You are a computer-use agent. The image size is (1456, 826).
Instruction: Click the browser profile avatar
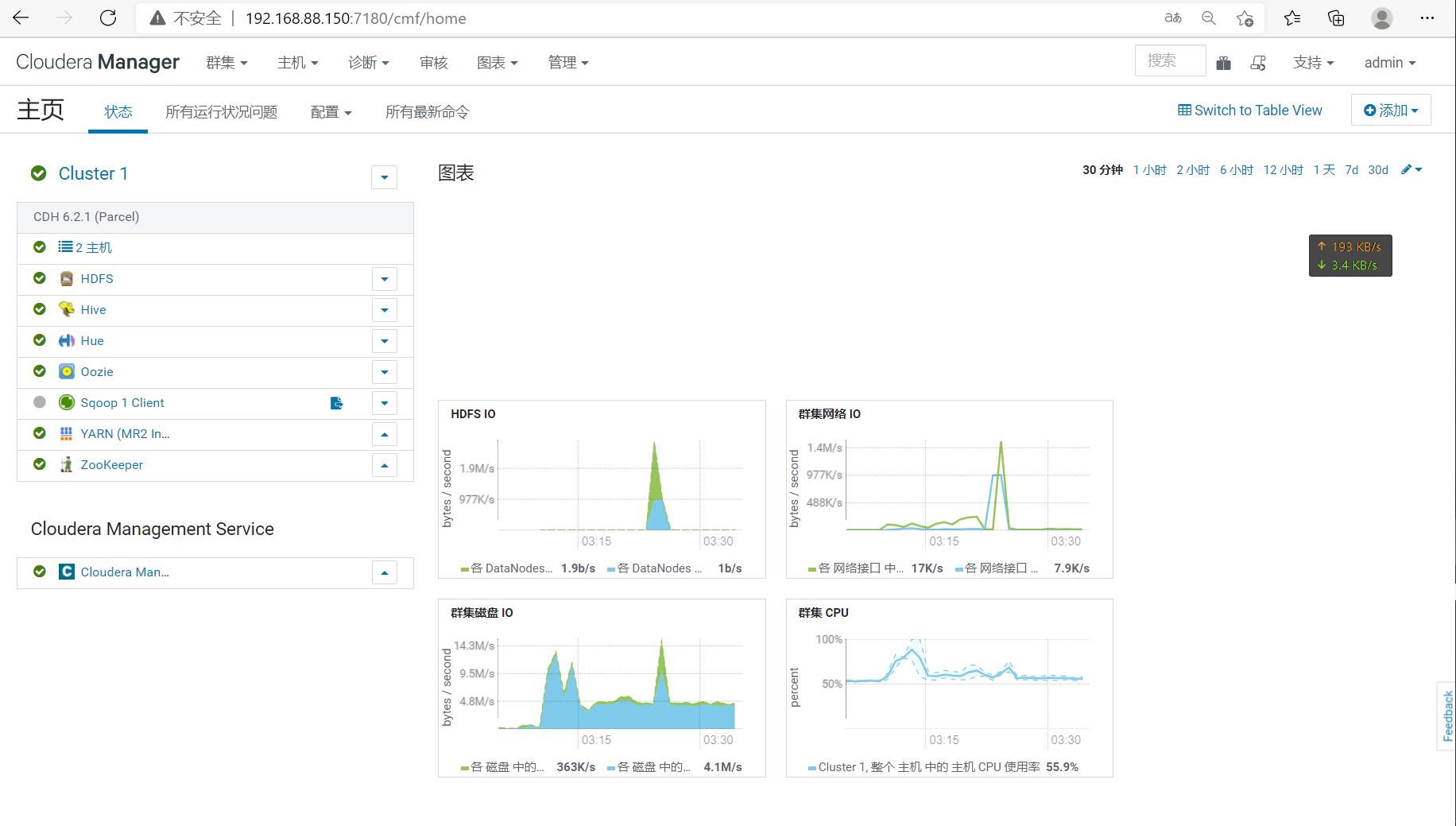[1382, 17]
